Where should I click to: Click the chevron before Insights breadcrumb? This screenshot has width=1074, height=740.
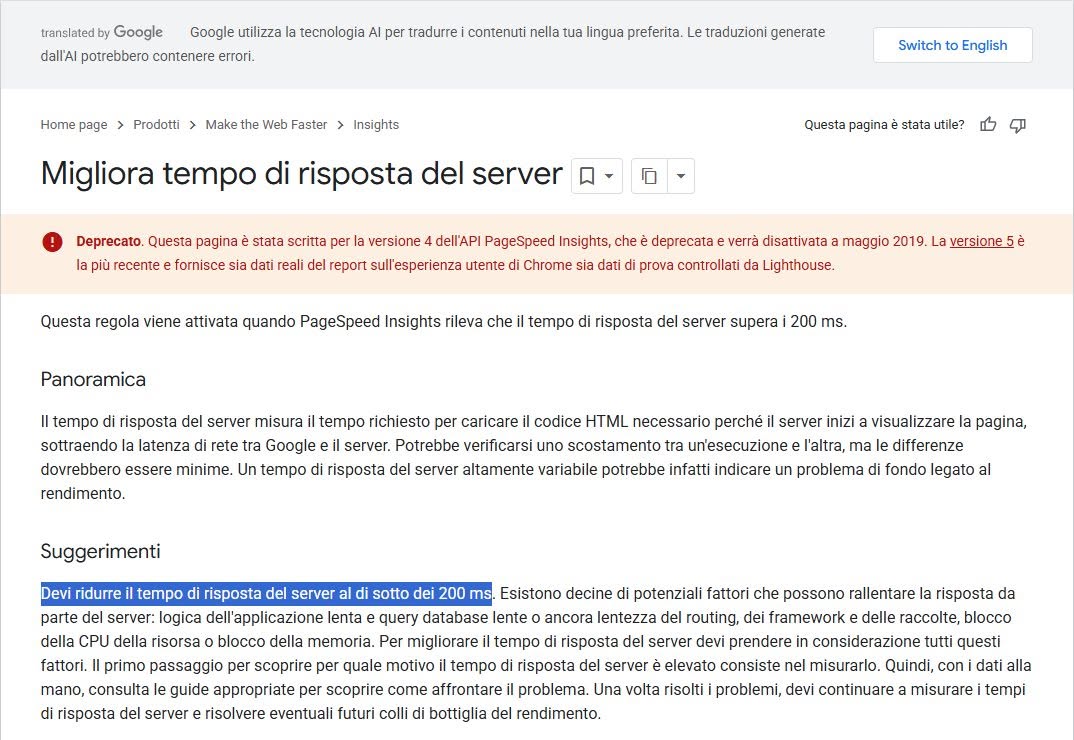[x=340, y=125]
